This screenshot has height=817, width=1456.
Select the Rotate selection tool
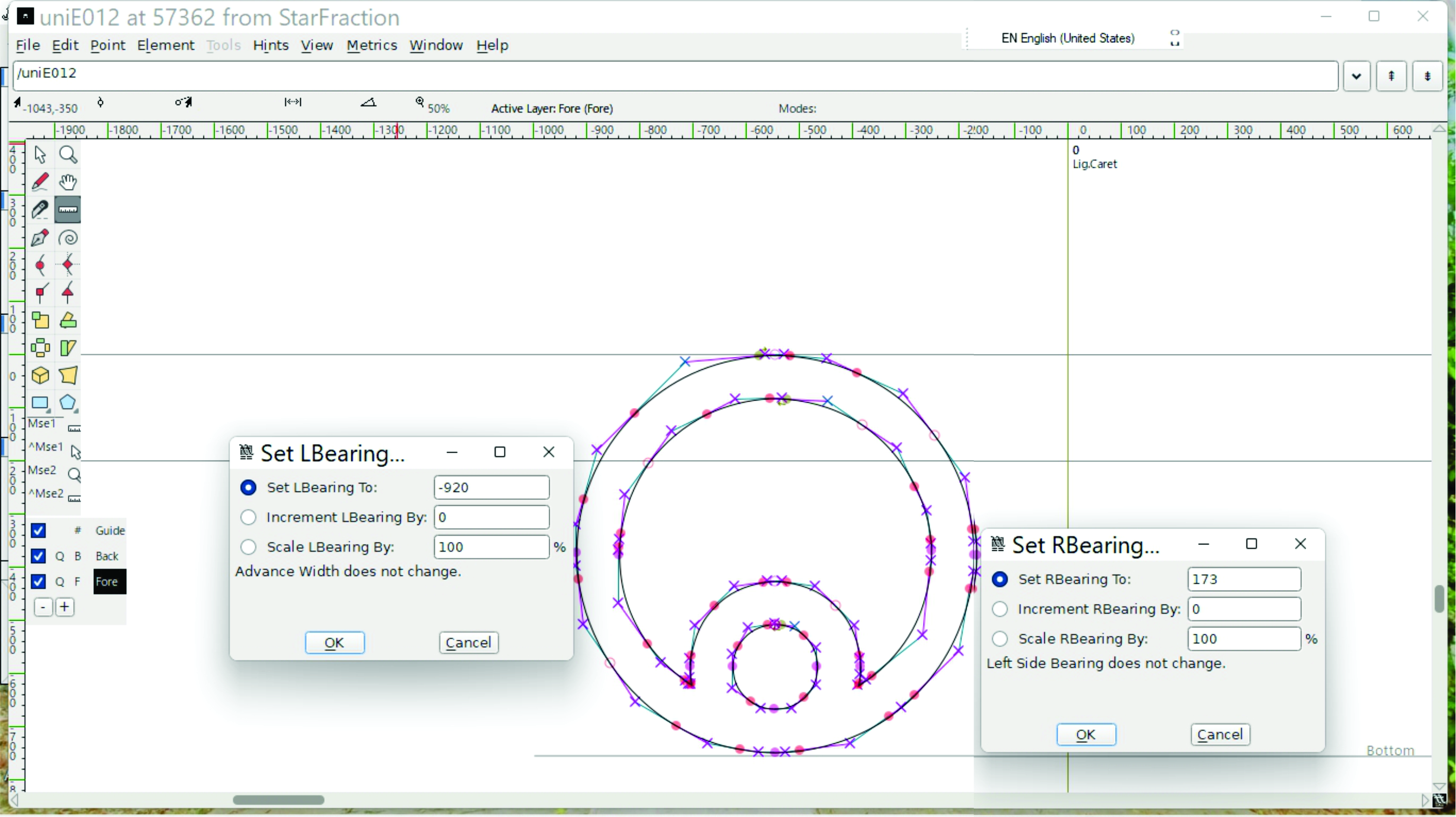coord(68,321)
